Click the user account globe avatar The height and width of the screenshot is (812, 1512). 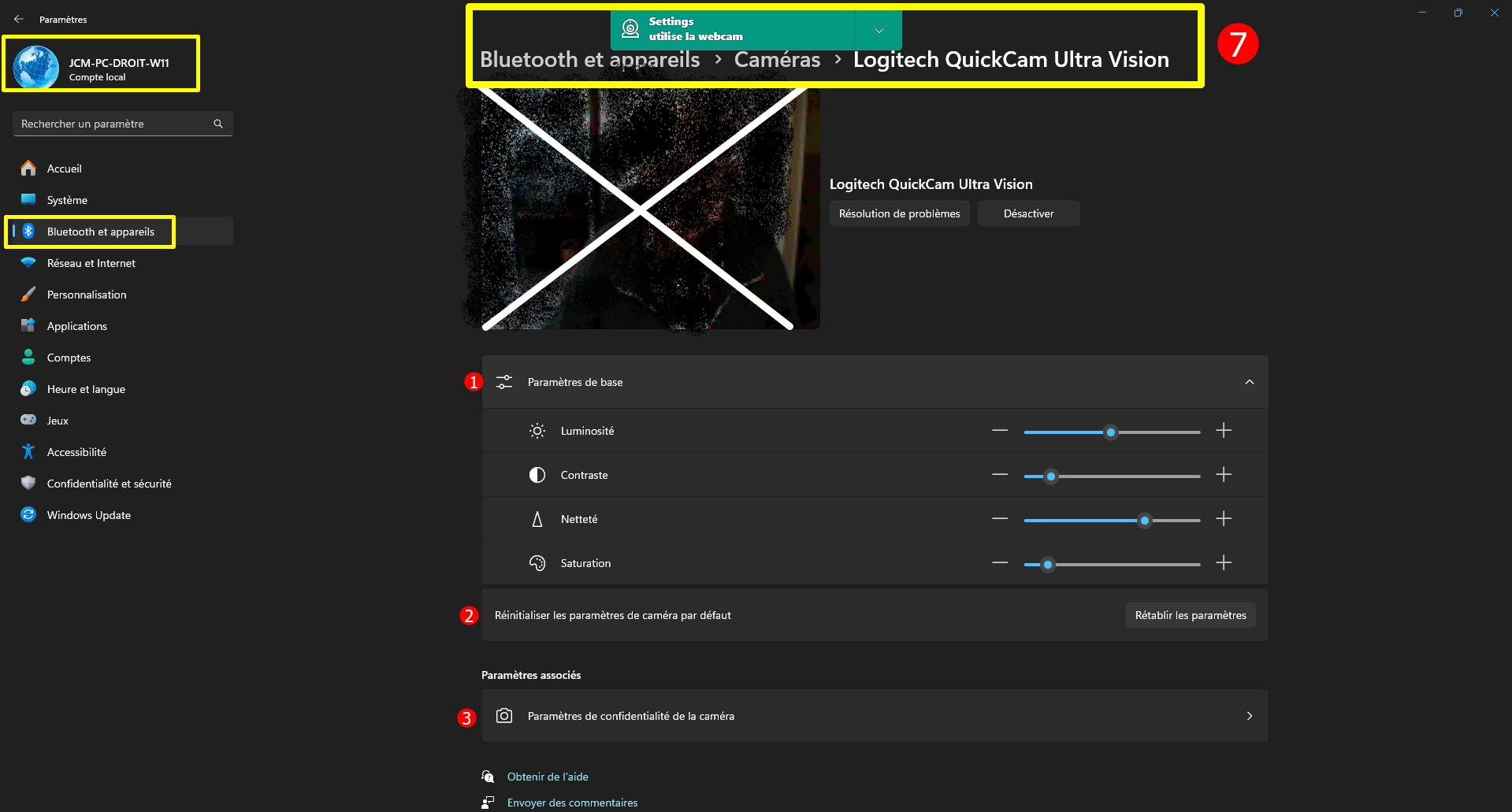coord(36,68)
